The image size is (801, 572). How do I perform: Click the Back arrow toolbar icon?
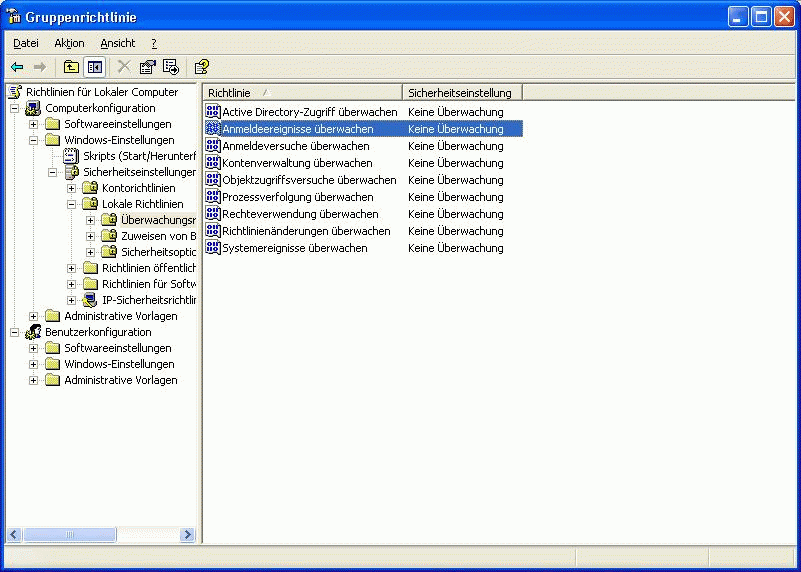tap(17, 67)
